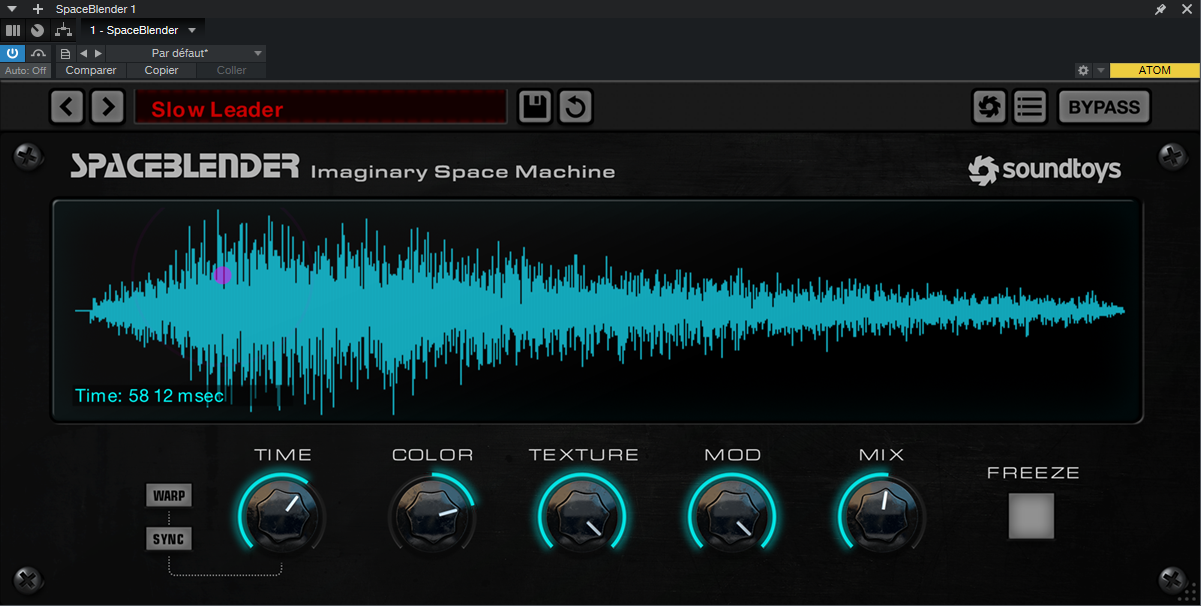Screen dimensions: 1201x606
Task: Load the previous SpaceBlender preset arrow
Action: (x=67, y=107)
